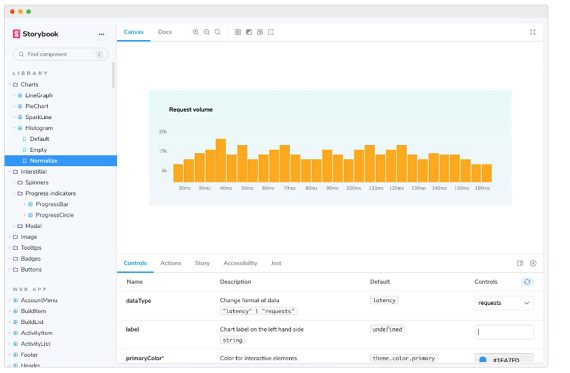Image resolution: width=570 pixels, height=373 pixels.
Task: Open the dataType requests dropdown
Action: click(504, 303)
